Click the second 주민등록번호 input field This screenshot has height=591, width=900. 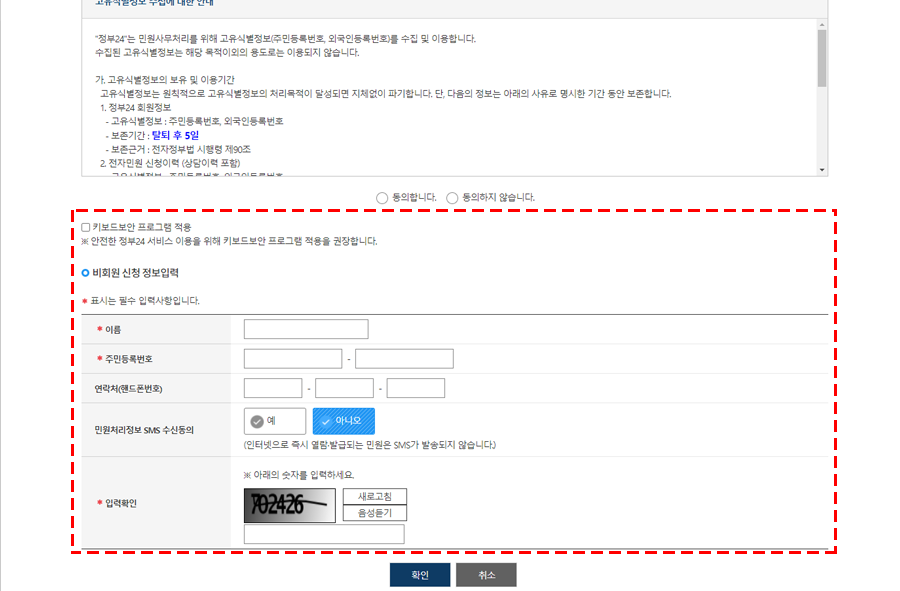(x=404, y=359)
